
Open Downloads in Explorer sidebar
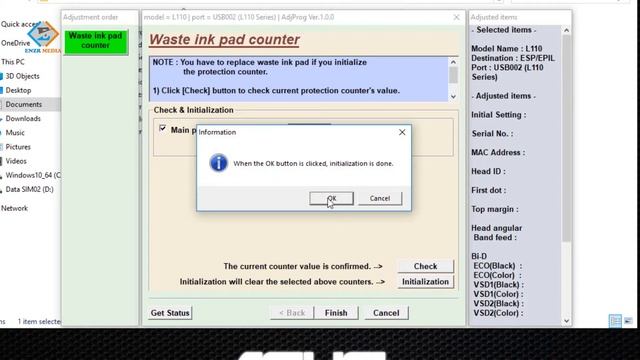tap(23, 119)
